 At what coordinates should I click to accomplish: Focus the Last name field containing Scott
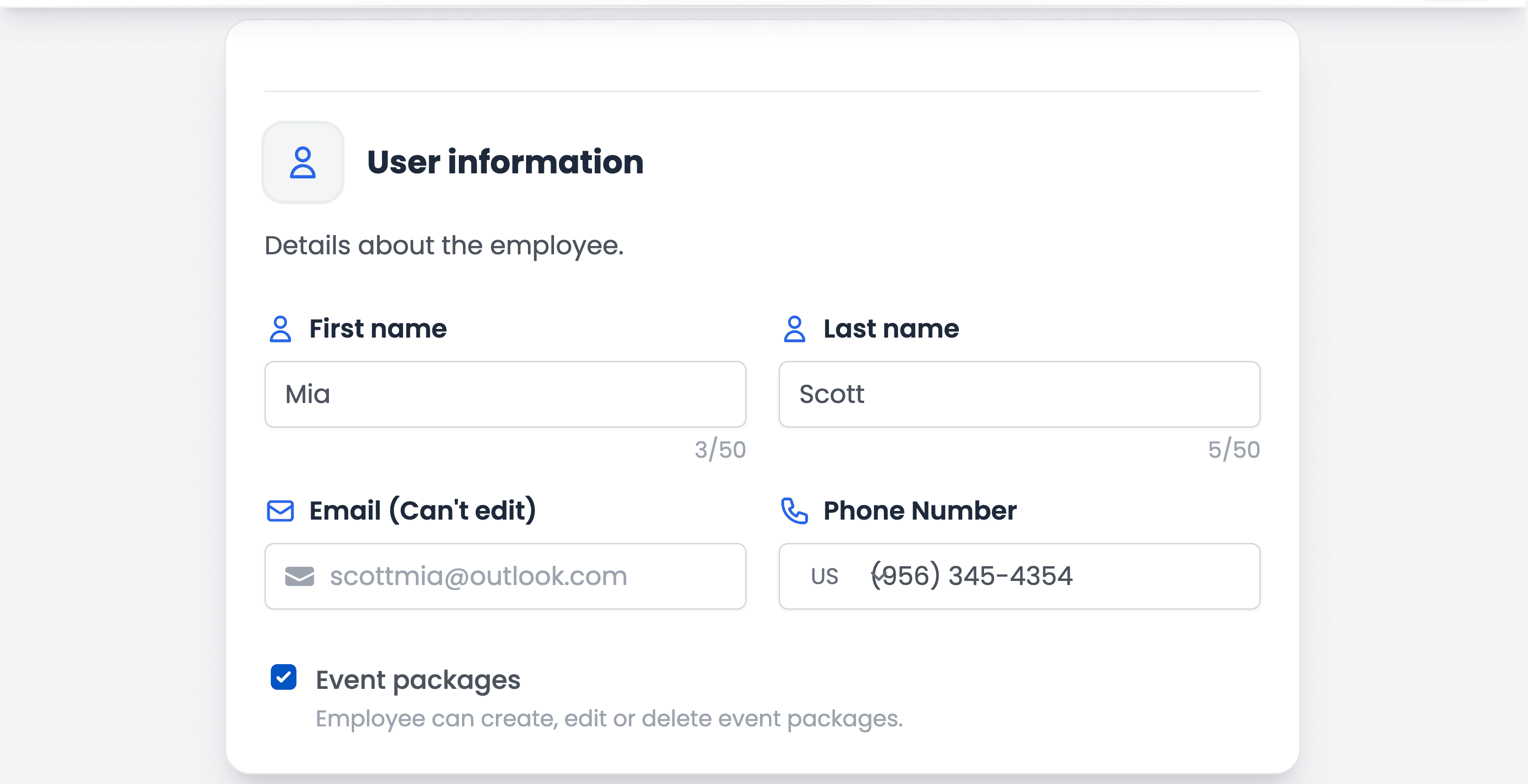pos(1019,394)
